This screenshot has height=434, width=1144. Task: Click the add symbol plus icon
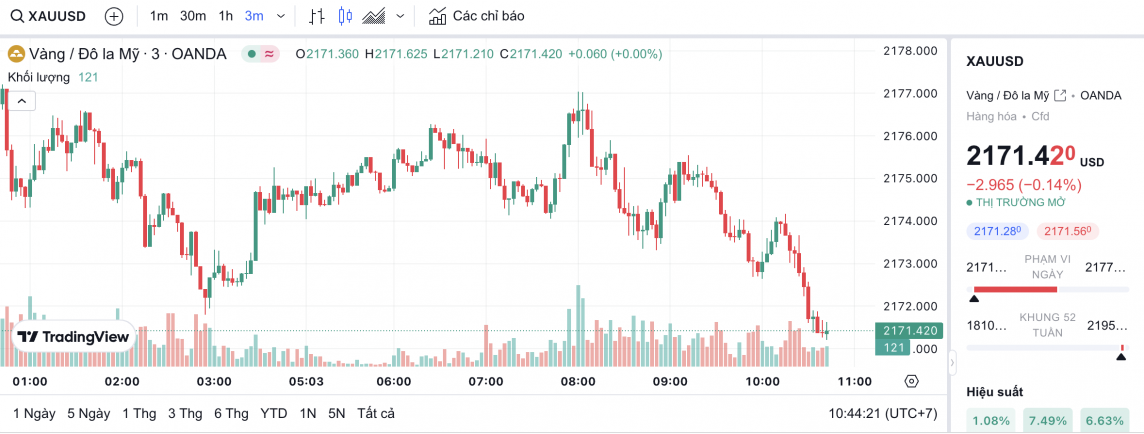[x=114, y=16]
